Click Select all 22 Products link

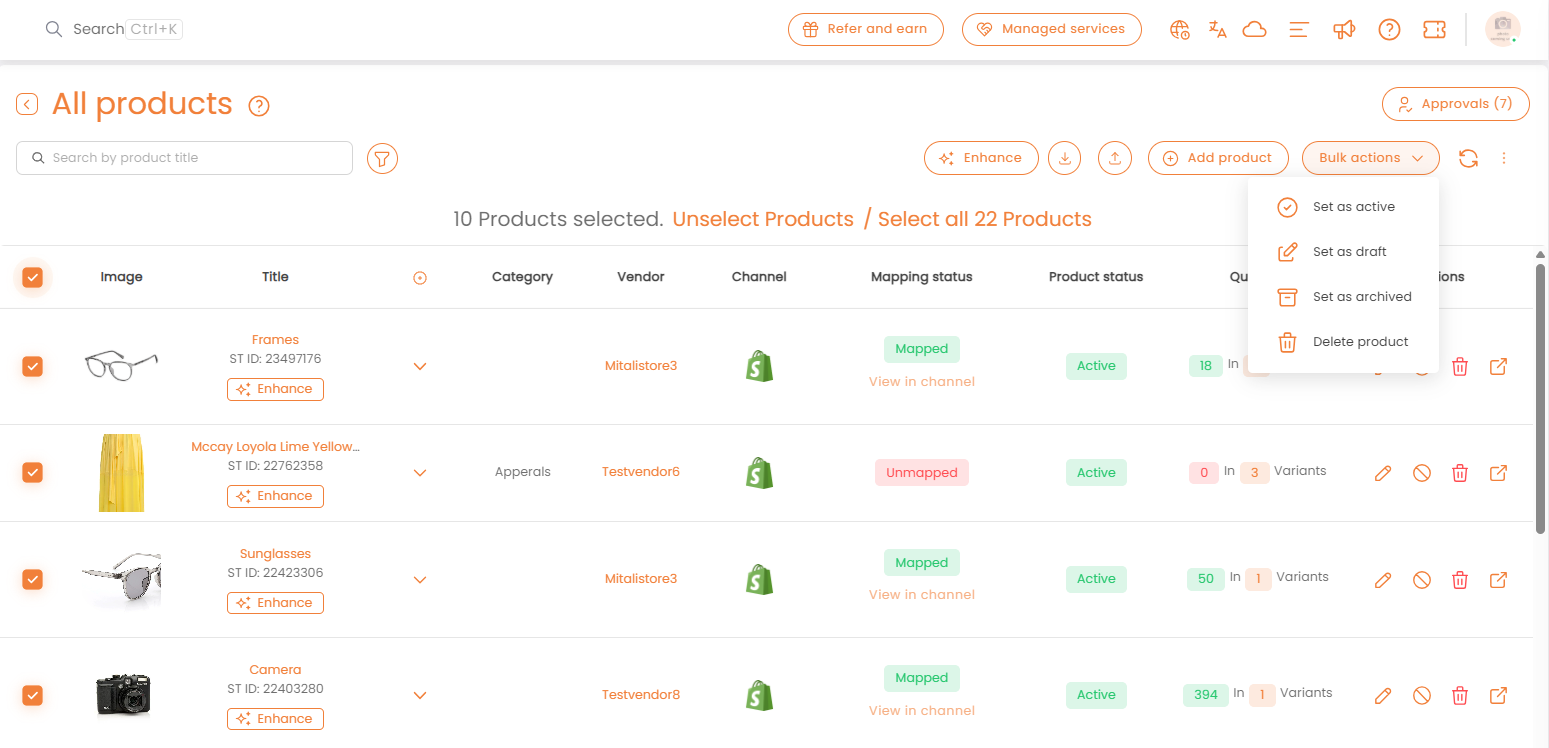(x=985, y=219)
